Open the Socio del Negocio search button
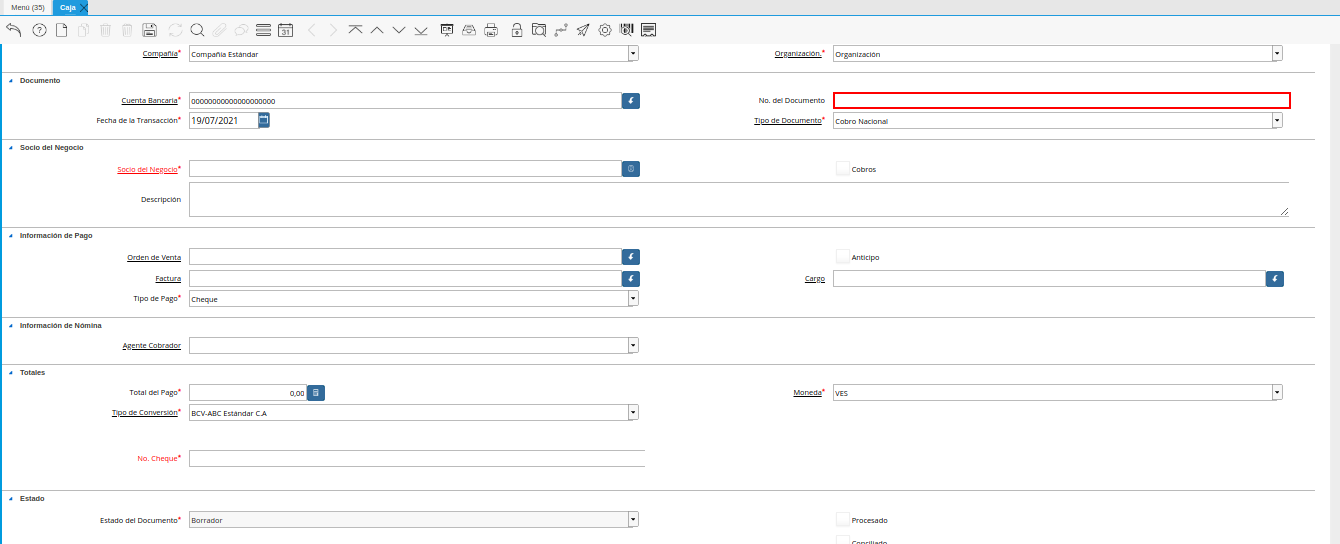The width and height of the screenshot is (1340, 544). point(631,169)
